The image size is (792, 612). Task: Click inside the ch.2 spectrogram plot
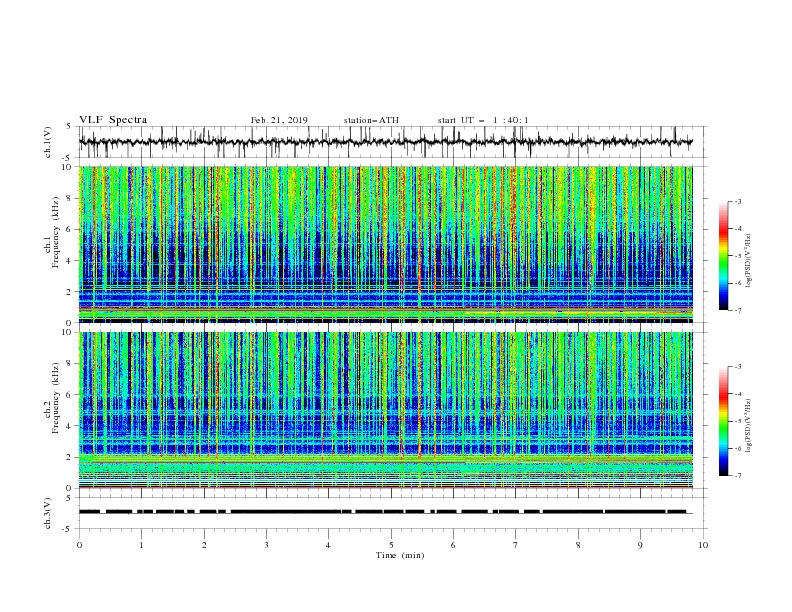point(386,410)
